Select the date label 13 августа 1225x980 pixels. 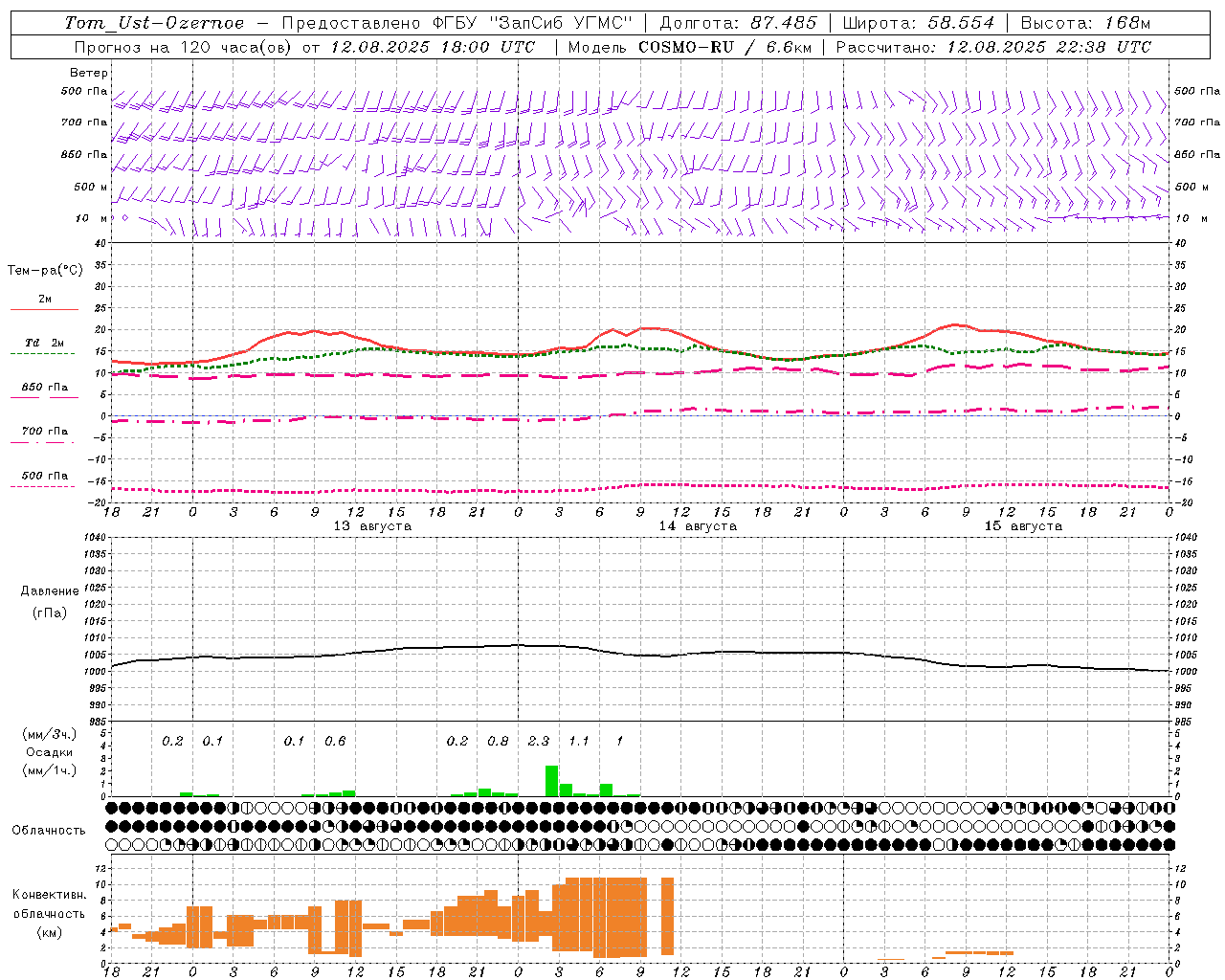(x=372, y=526)
